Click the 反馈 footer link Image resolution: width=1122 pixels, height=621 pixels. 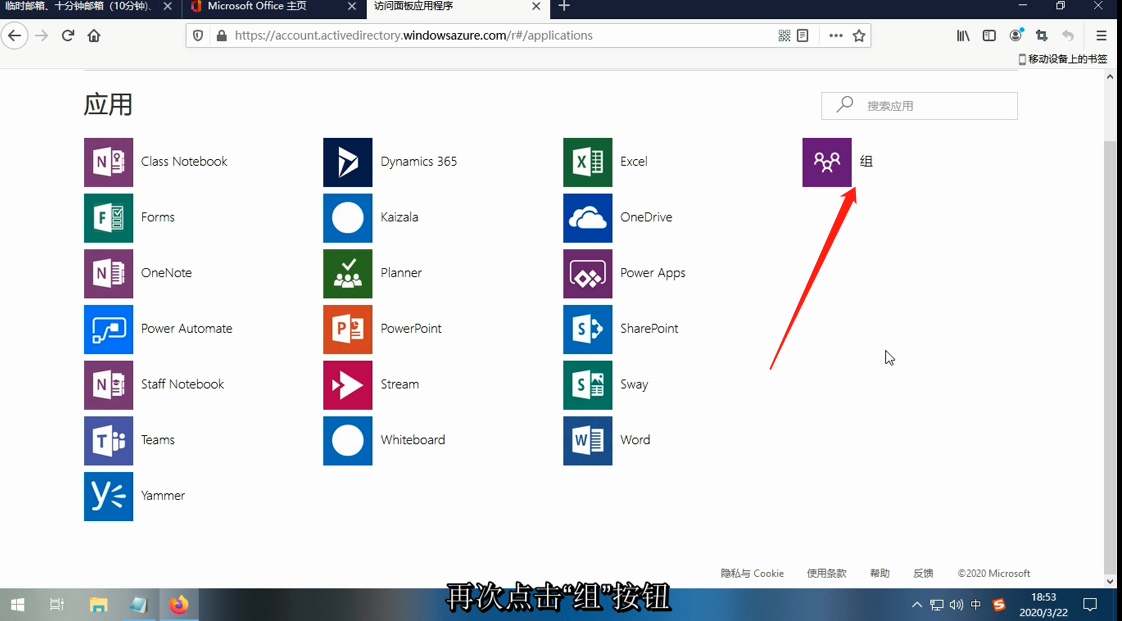(923, 573)
